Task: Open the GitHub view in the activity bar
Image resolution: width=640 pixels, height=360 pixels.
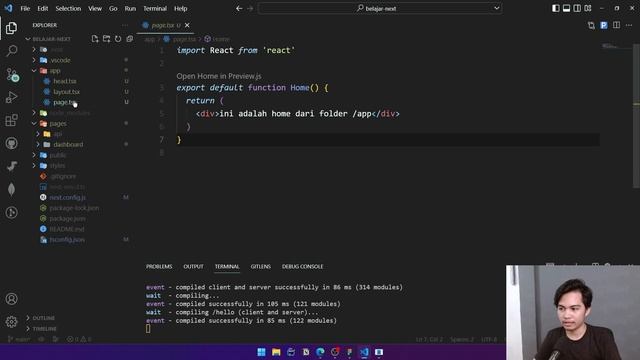Action: tap(11, 143)
